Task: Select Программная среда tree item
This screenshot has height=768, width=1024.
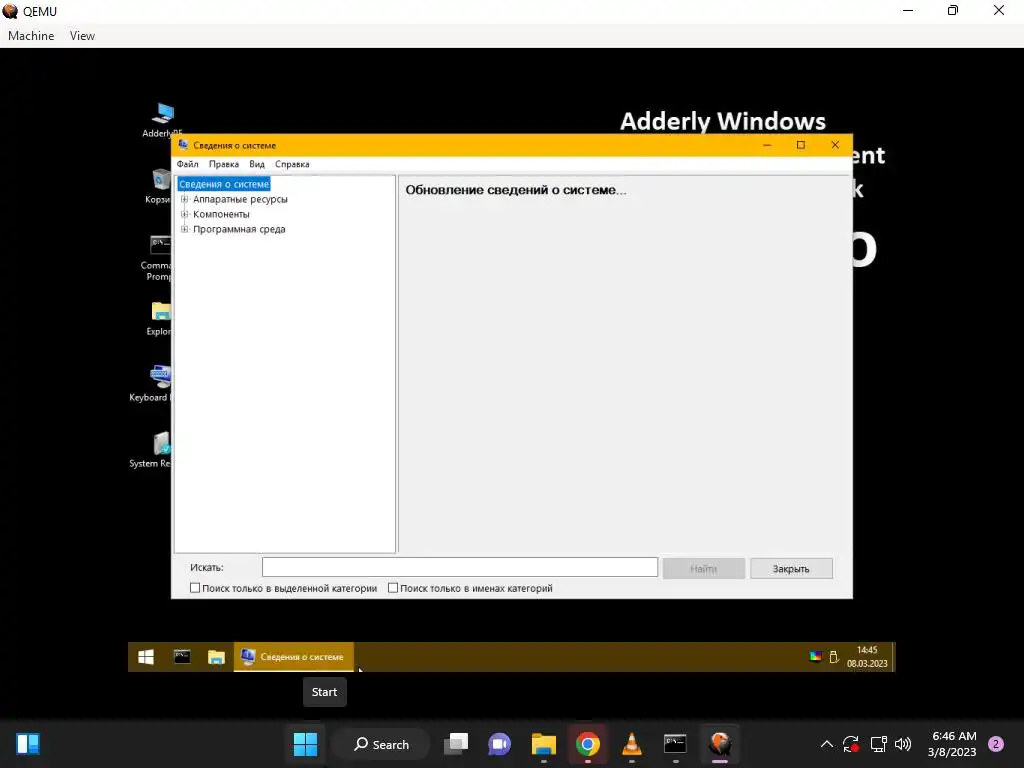Action: click(x=239, y=229)
